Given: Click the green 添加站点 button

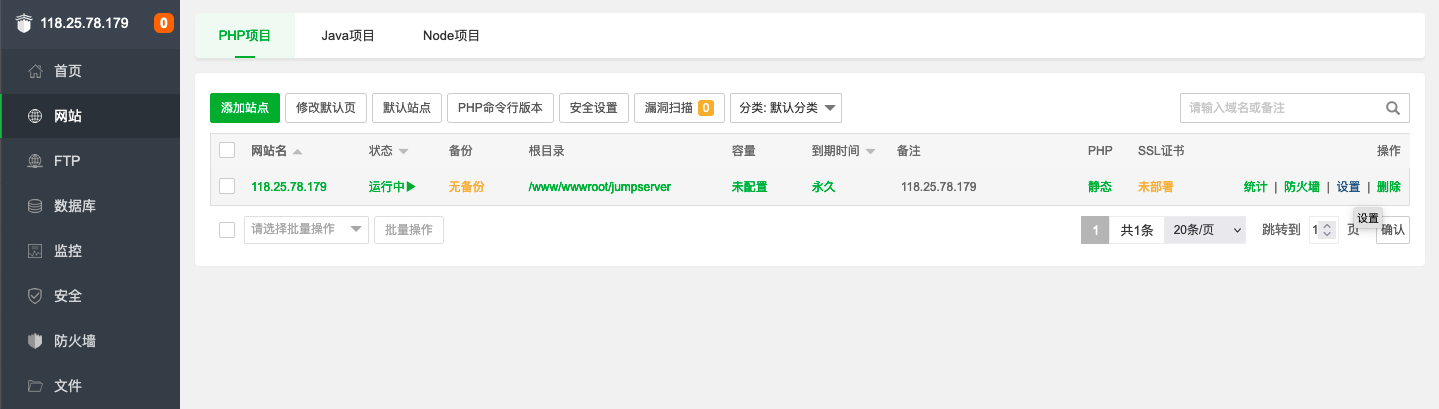Looking at the screenshot, I should [x=245, y=108].
